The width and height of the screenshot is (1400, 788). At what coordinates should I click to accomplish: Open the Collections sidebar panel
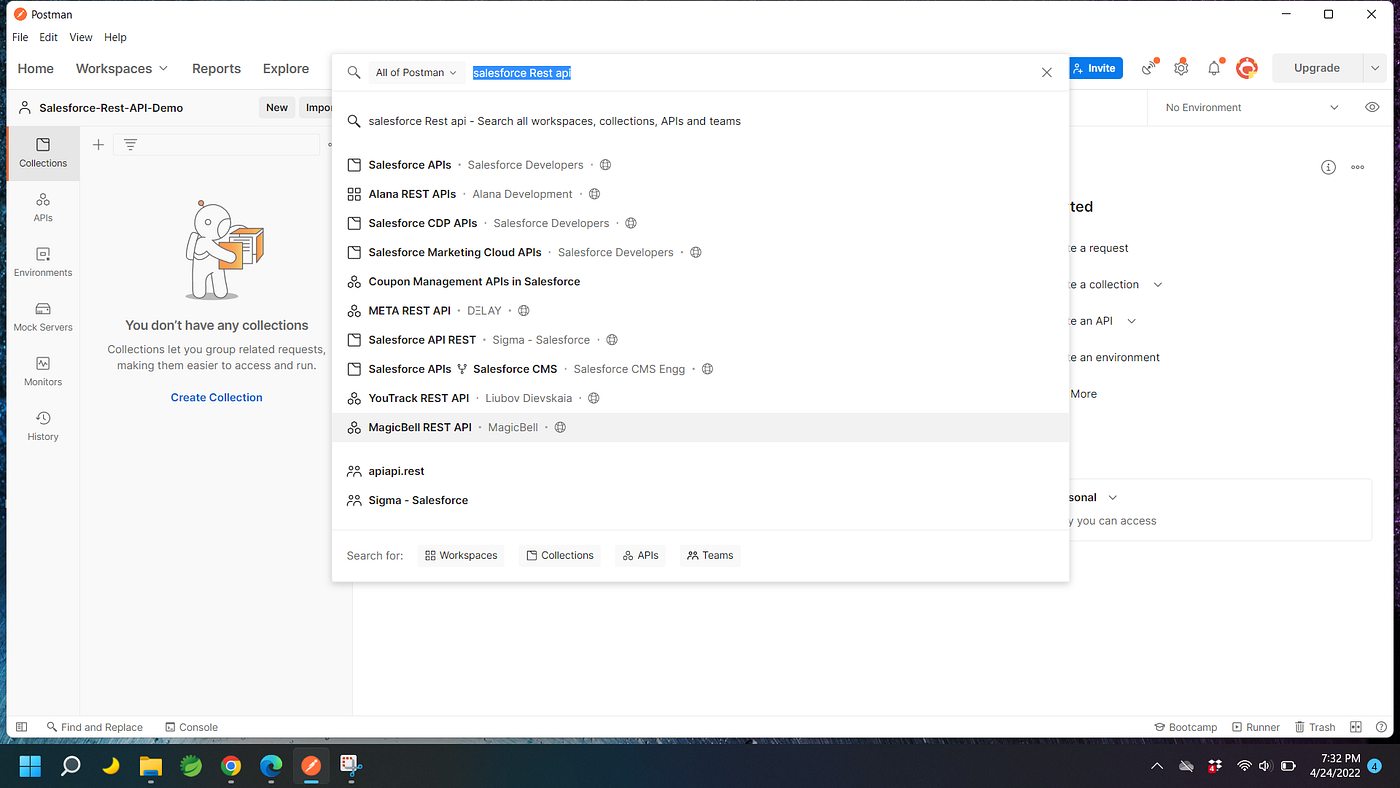click(x=42, y=153)
